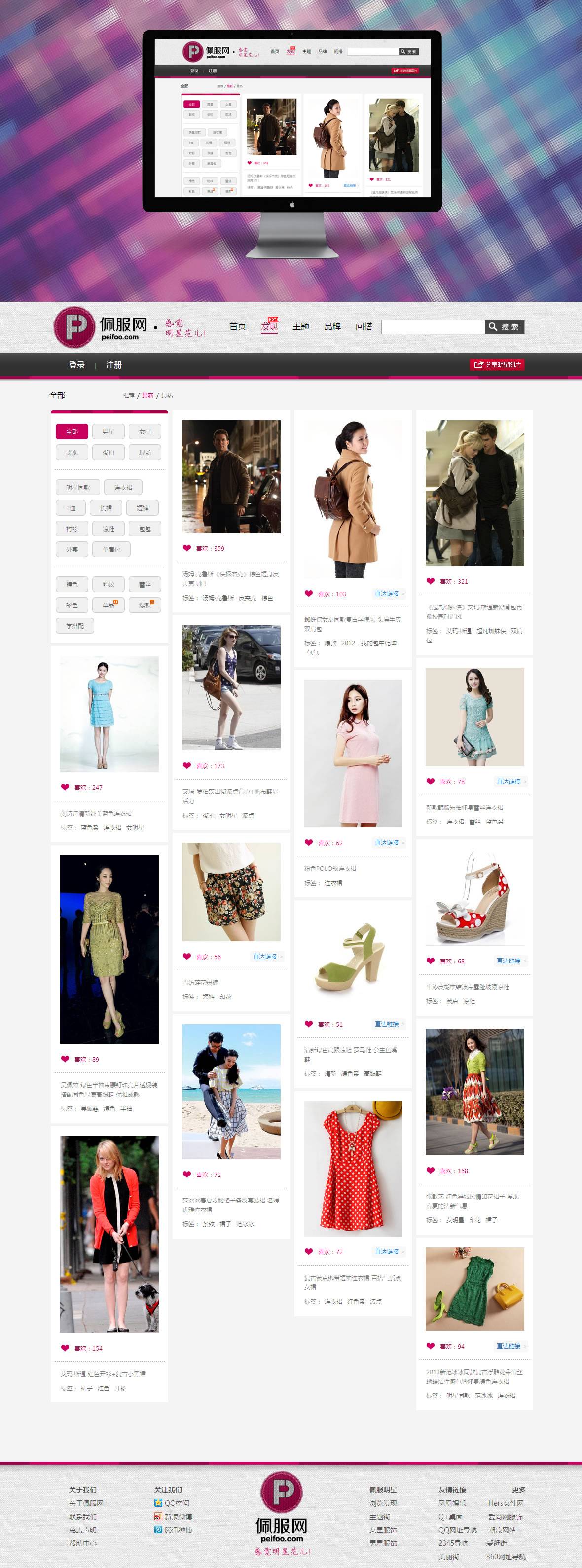Screen dimensions: 582x1568
Task: Like the post with 喜欢：321
Action: (x=431, y=581)
